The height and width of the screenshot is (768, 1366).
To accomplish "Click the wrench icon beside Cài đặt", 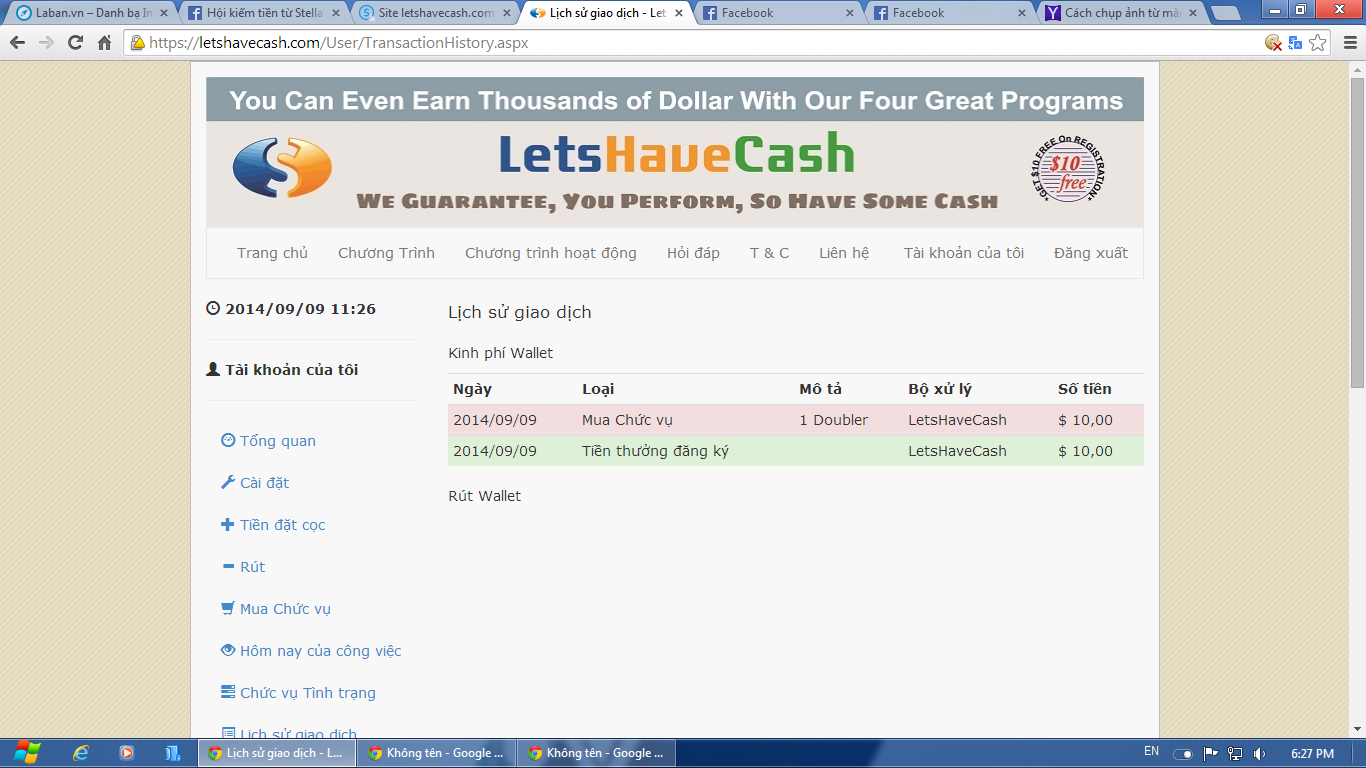I will tap(228, 482).
